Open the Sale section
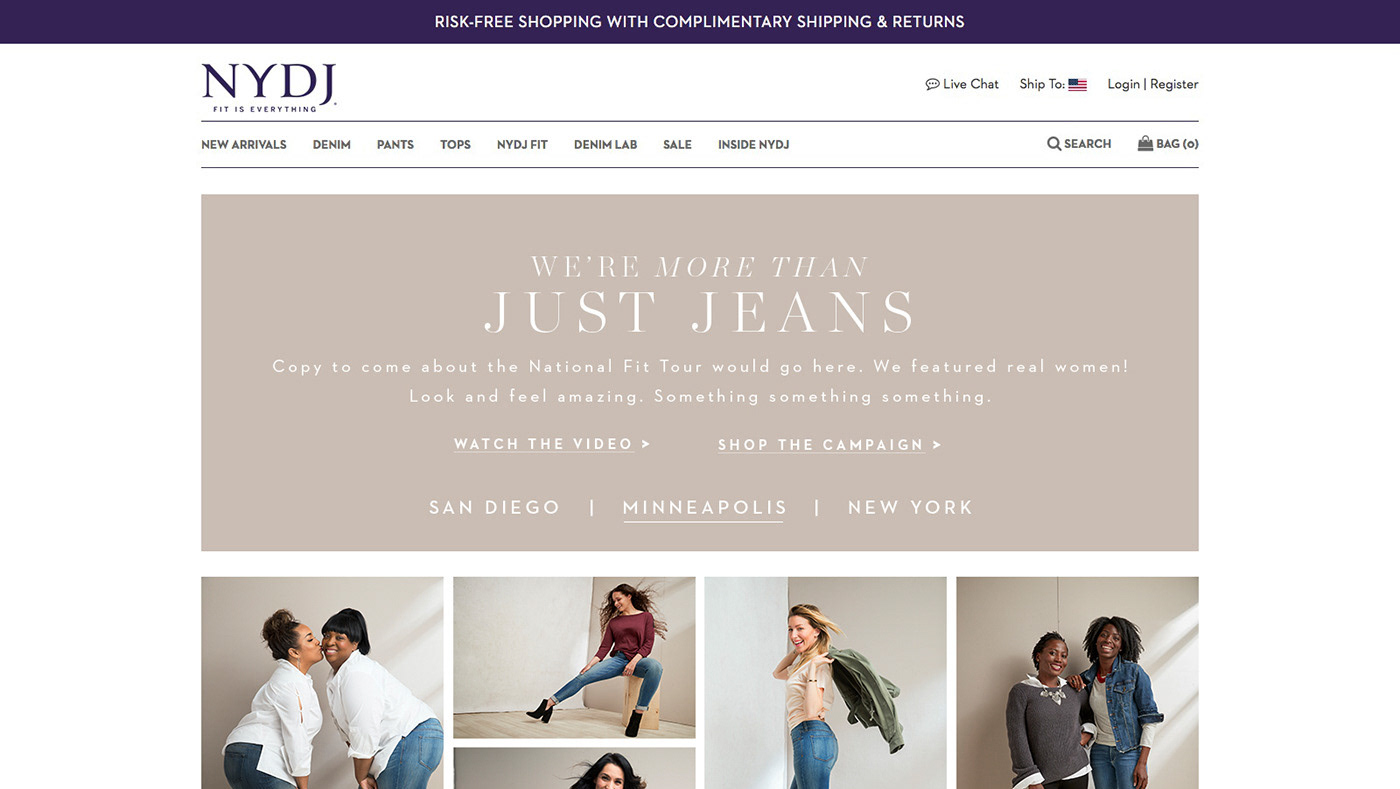This screenshot has width=1400, height=789. coord(677,145)
